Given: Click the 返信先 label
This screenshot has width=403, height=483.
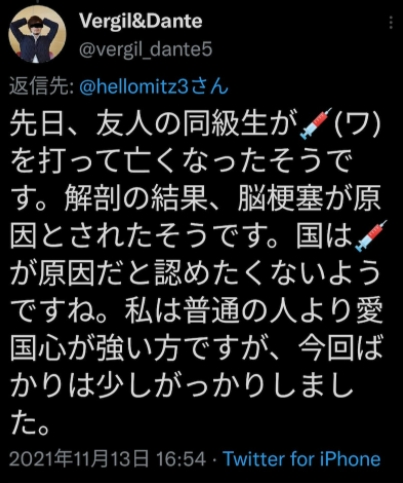Looking at the screenshot, I should pos(41,86).
